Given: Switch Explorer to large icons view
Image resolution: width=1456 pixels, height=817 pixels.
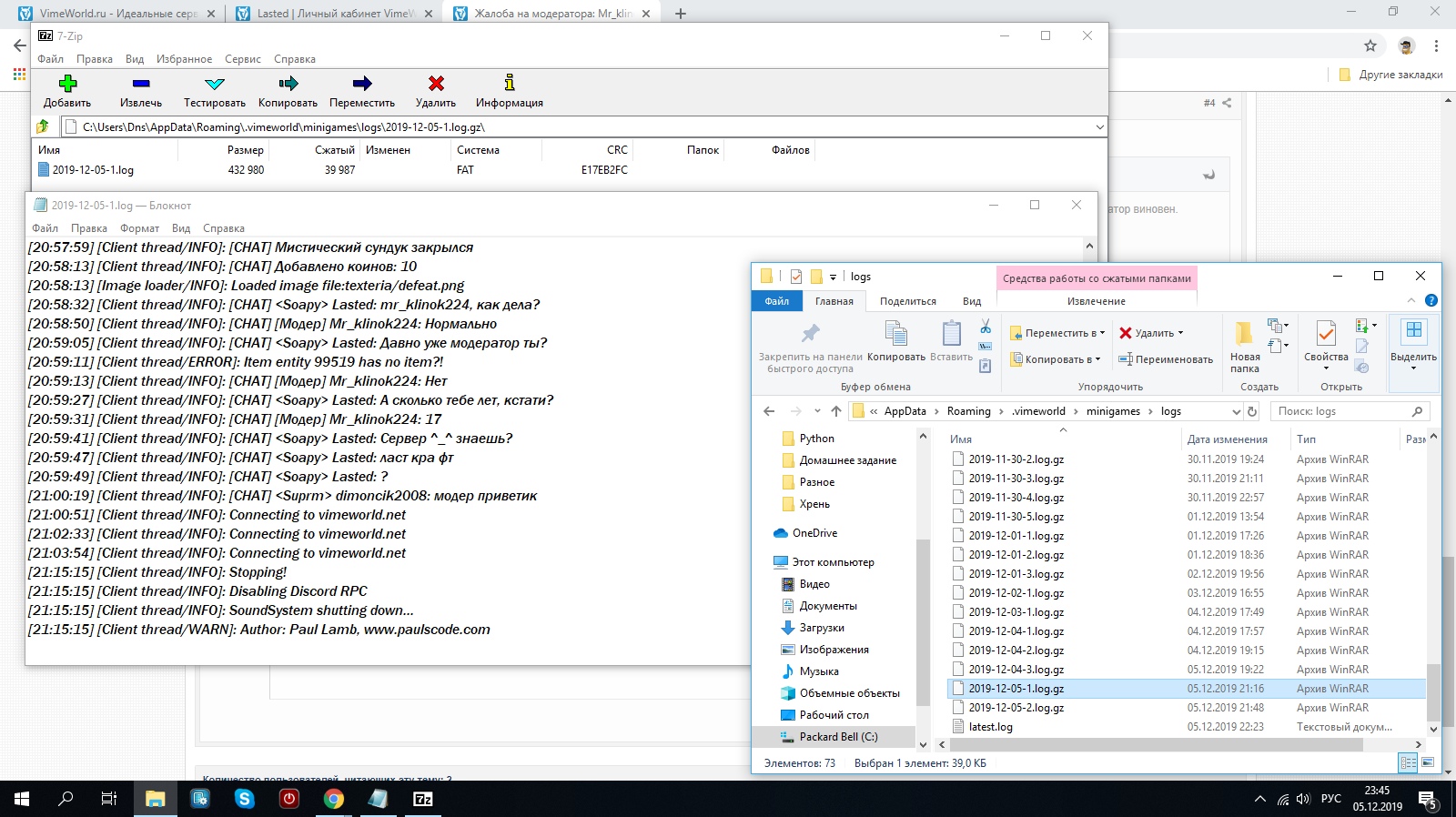Looking at the screenshot, I should pyautogui.click(x=1427, y=762).
